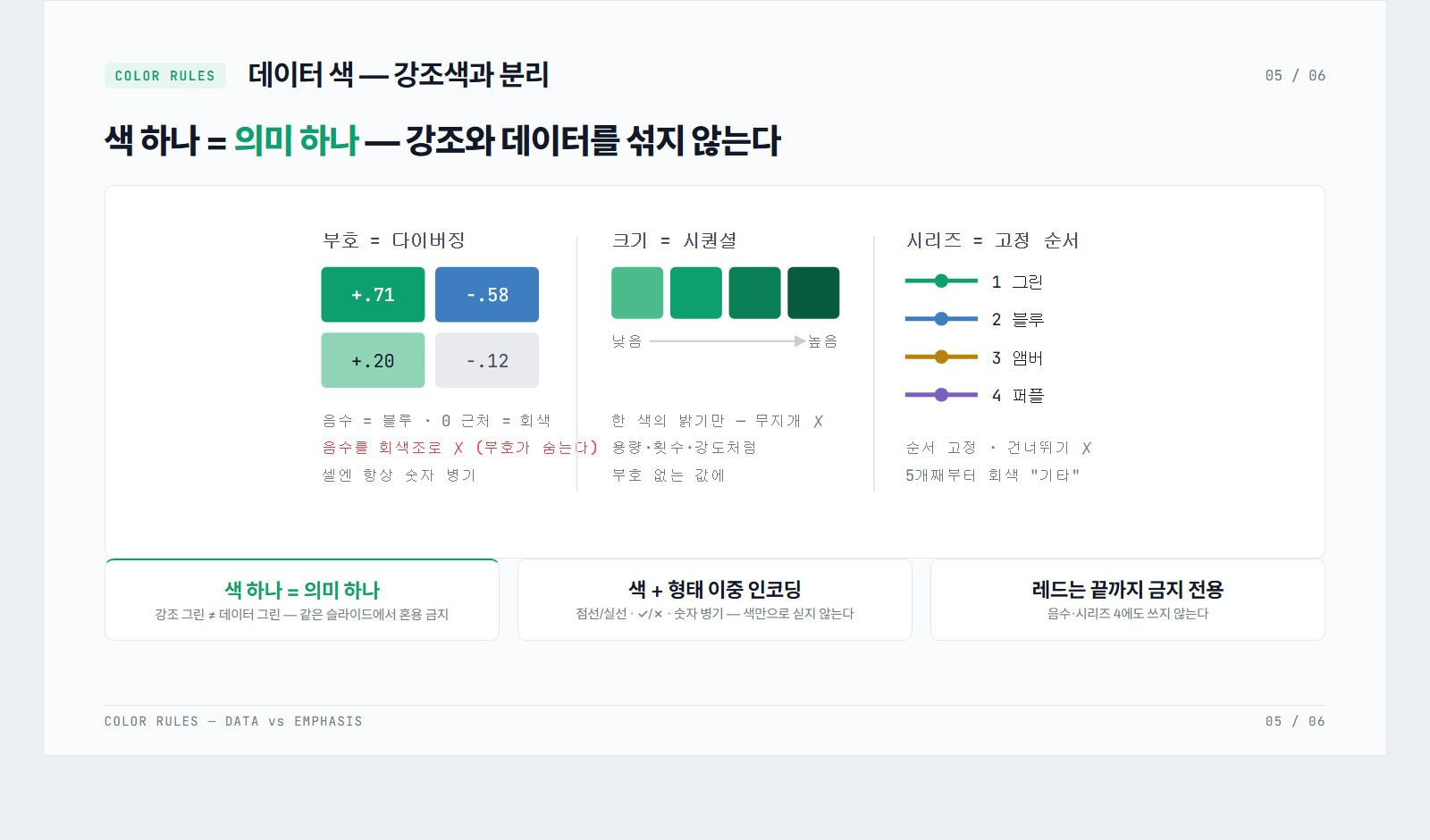Select the -.58 blue cell

(487, 294)
